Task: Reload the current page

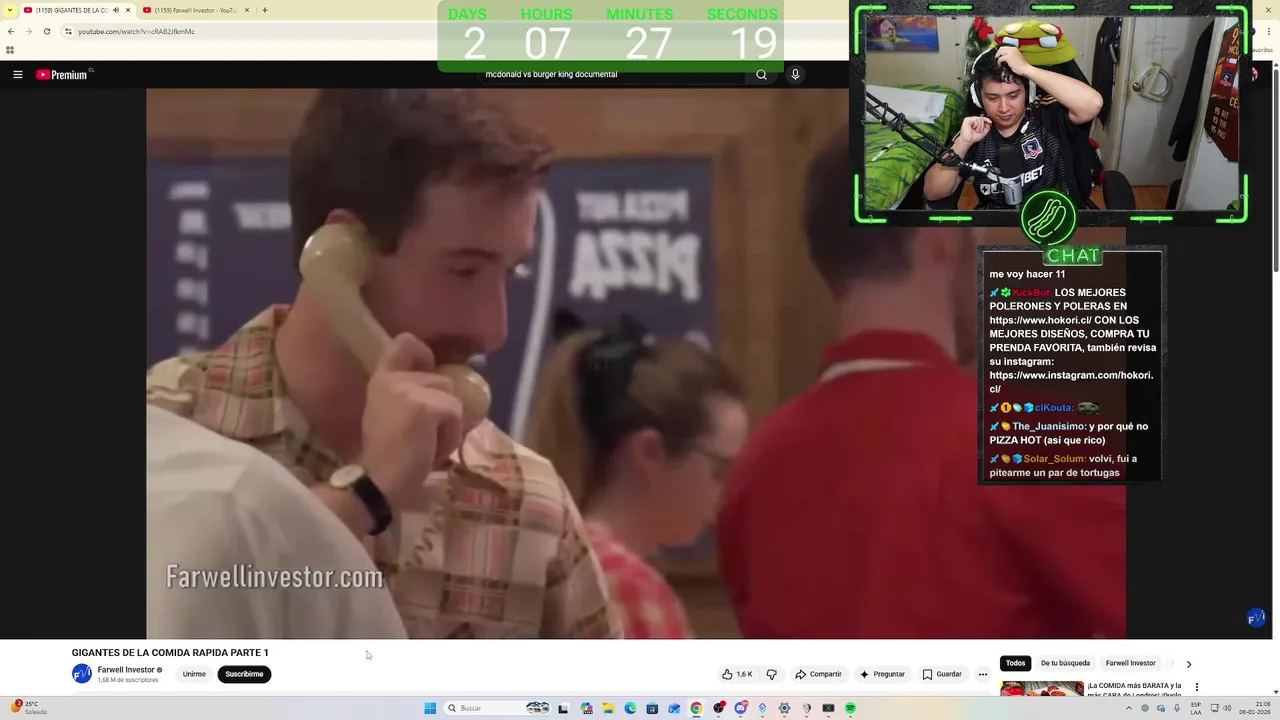Action: pos(46,31)
